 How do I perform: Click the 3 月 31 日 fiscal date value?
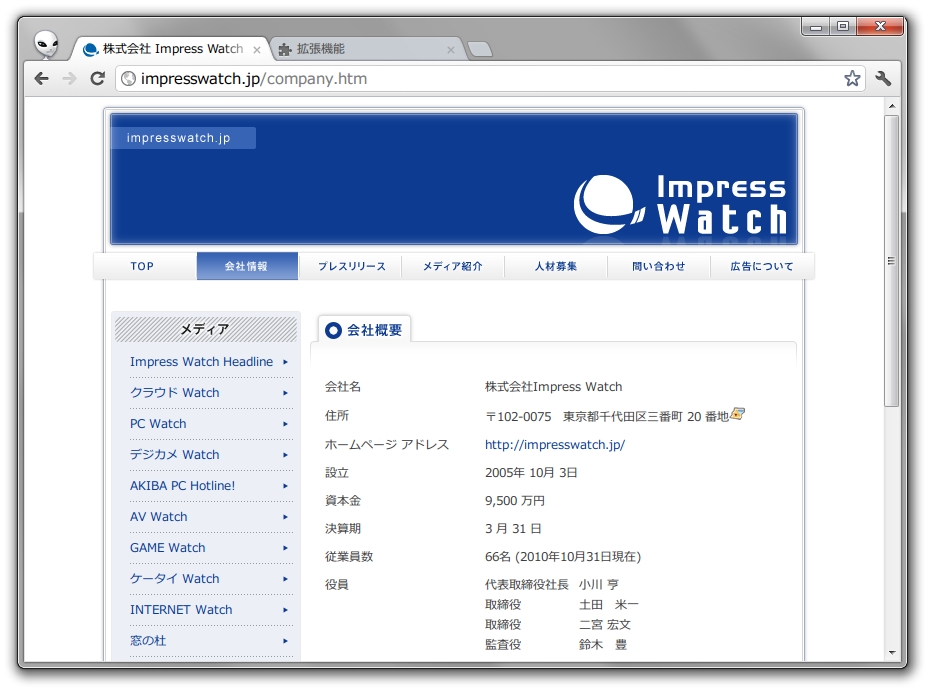[x=513, y=528]
